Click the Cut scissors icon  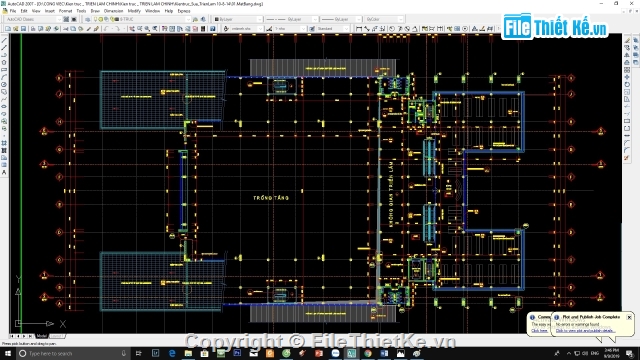(65, 29)
